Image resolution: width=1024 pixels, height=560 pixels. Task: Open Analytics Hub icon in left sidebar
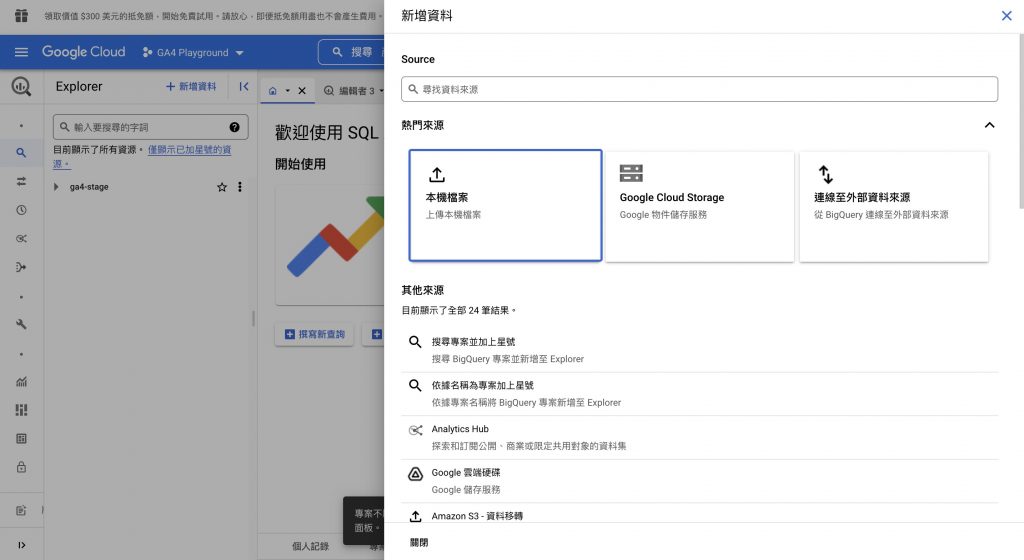[x=21, y=239]
